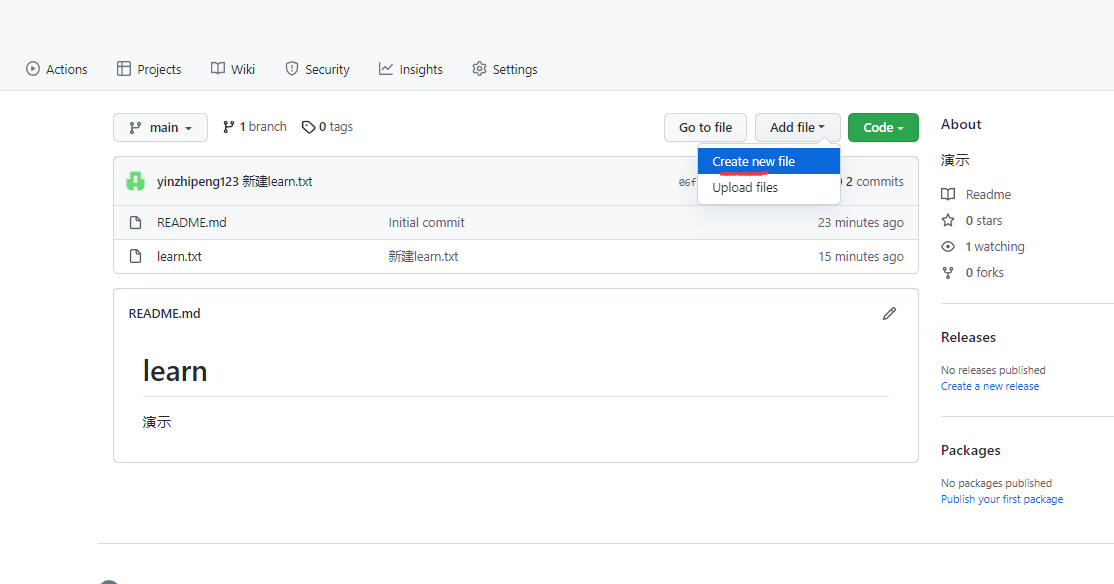Click Create a new release link

click(990, 386)
